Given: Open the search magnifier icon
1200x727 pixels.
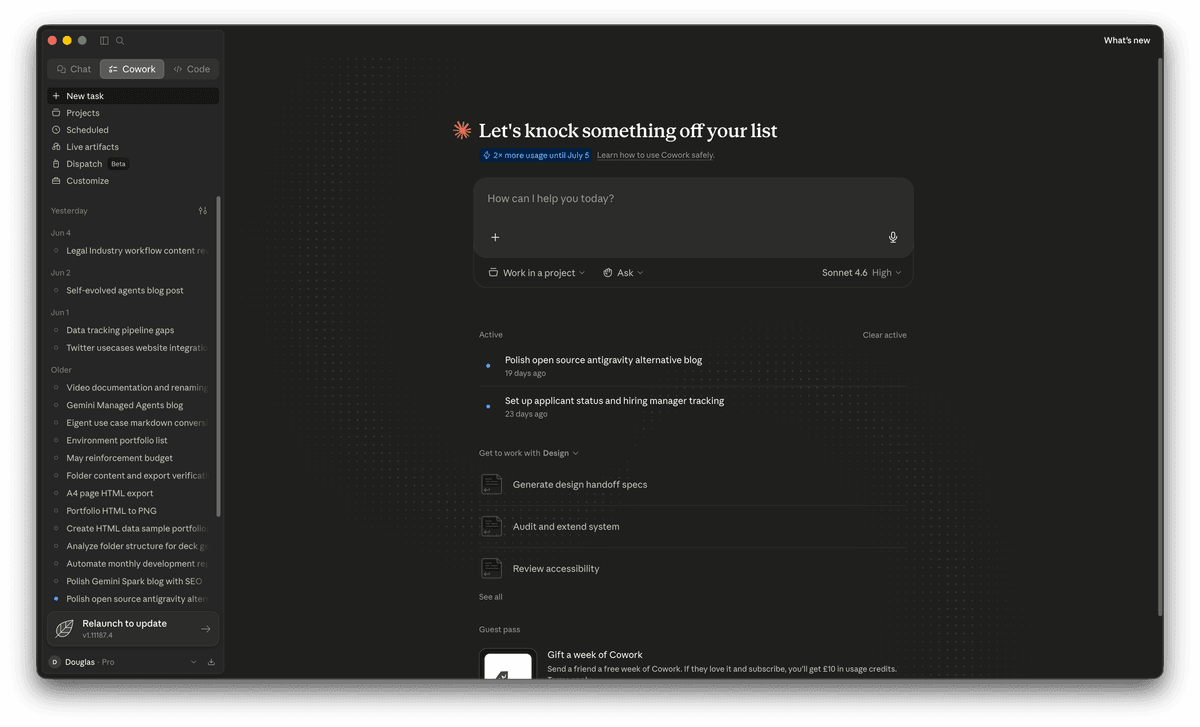Looking at the screenshot, I should tap(120, 41).
